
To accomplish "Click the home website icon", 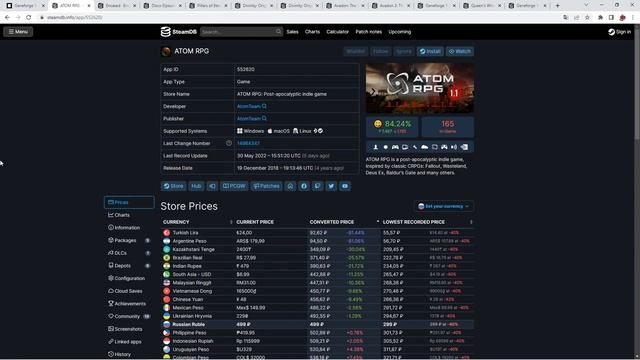I will coord(290,186).
